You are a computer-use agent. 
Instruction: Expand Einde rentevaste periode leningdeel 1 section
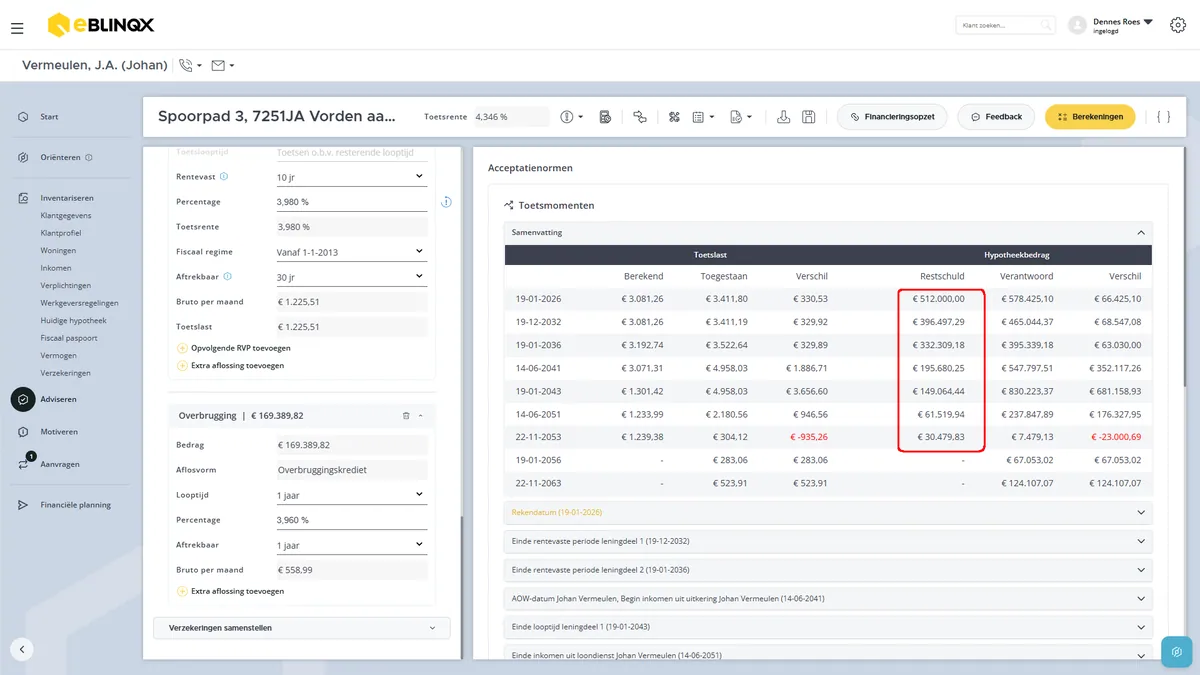click(828, 541)
